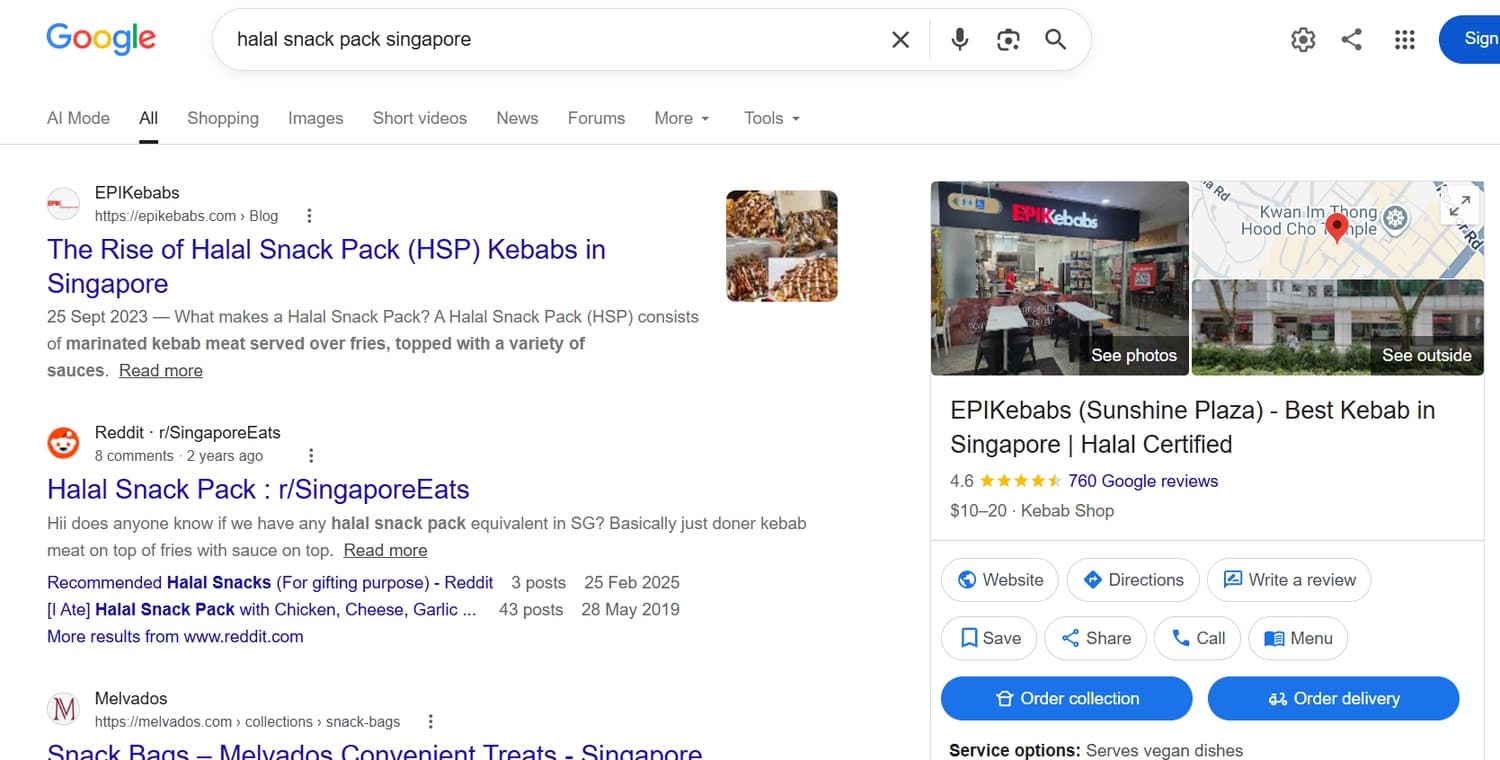This screenshot has height=760, width=1500.
Task: Click Read more under Reddit snippet
Action: 385,551
